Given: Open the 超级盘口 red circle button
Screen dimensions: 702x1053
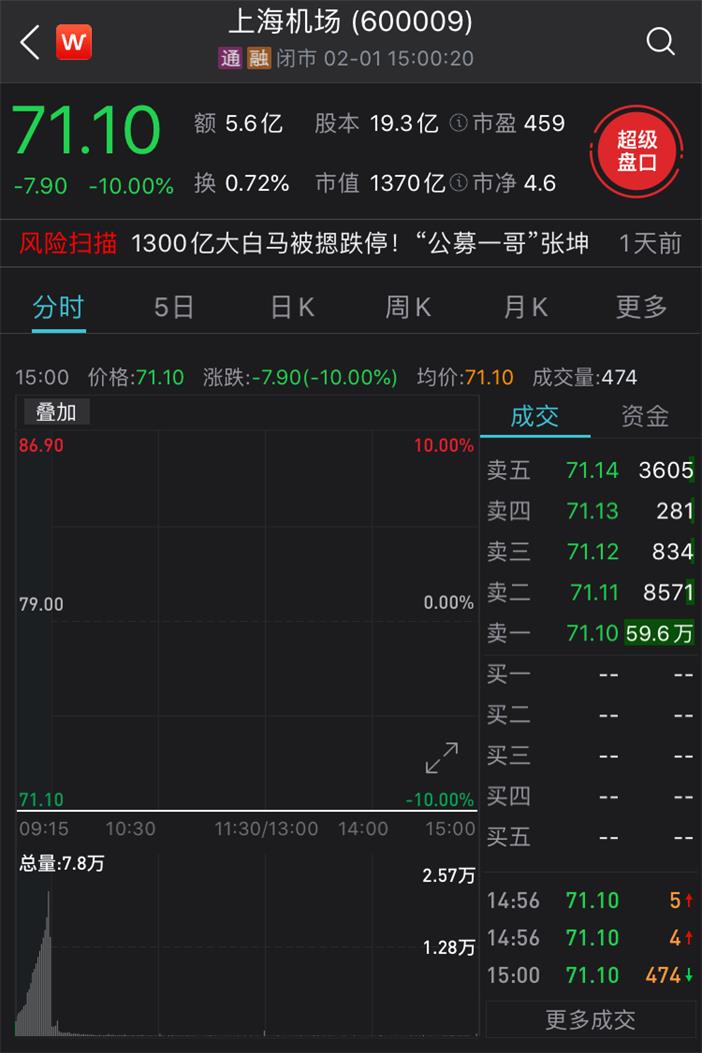Looking at the screenshot, I should (637, 151).
